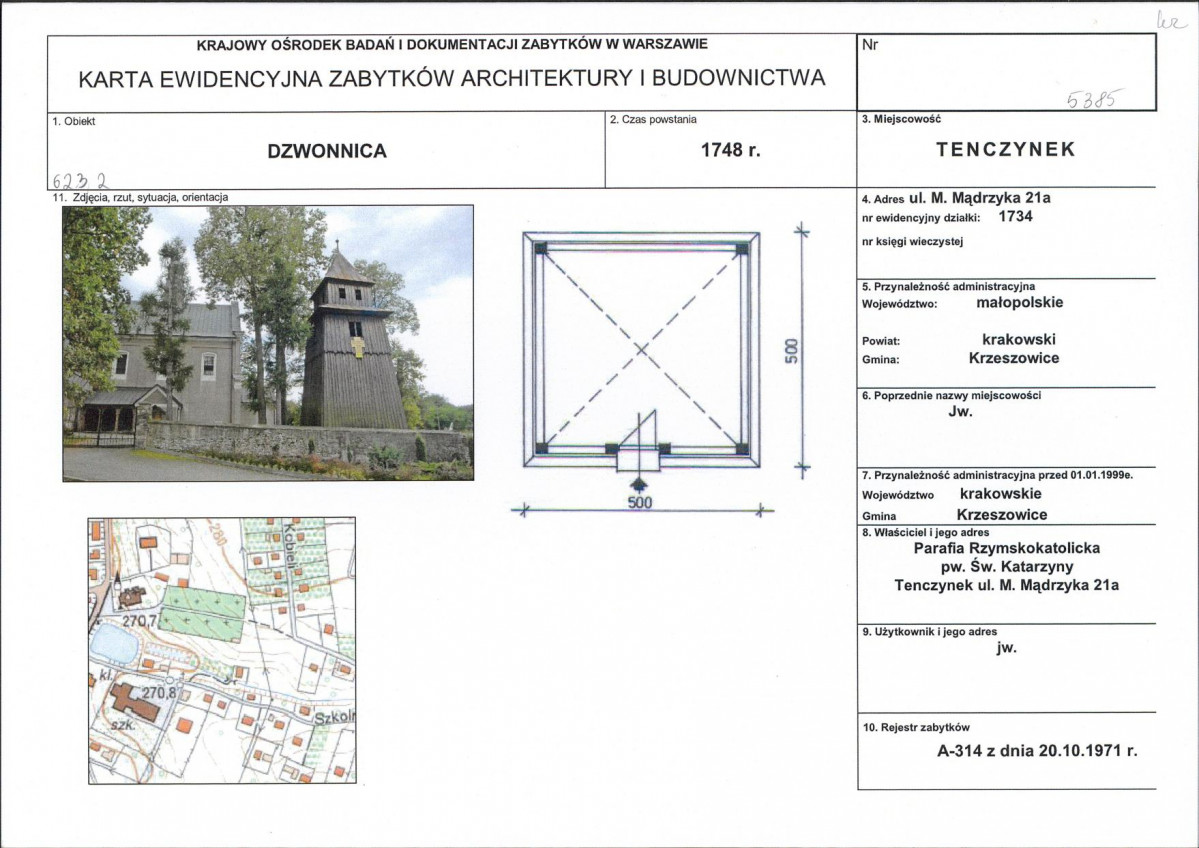Screen dimensions: 1199x848
Task: Click the bell tower photograph
Action: pos(268,343)
